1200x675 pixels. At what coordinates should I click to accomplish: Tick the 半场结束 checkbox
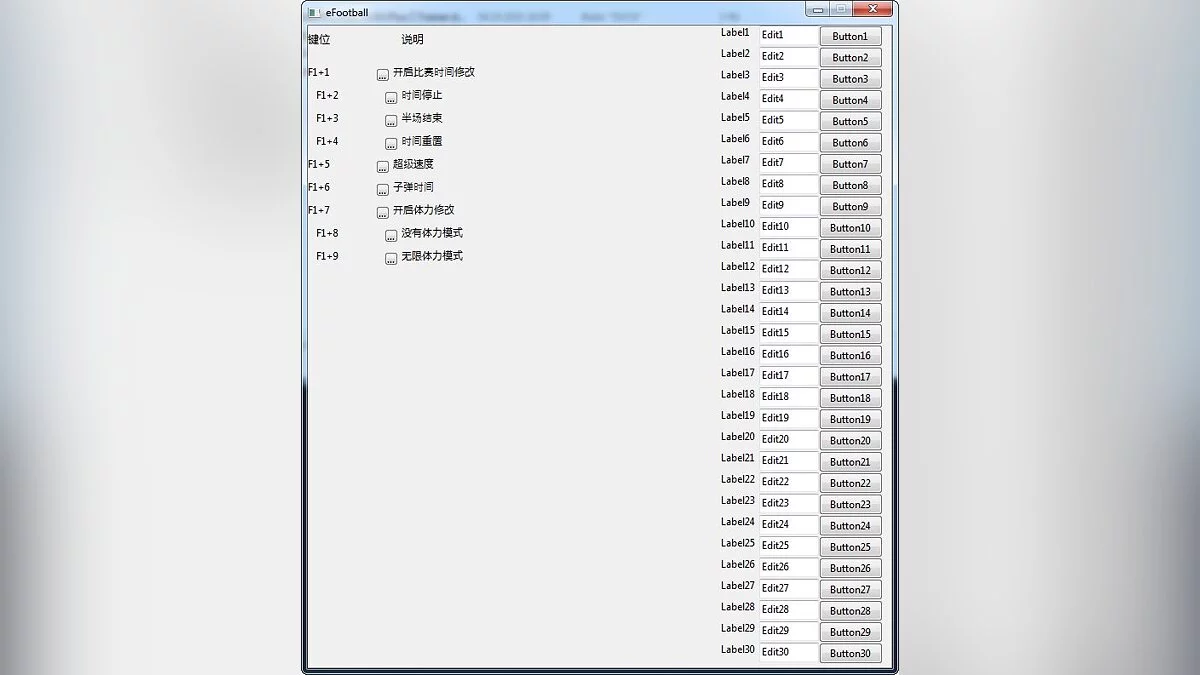(391, 121)
